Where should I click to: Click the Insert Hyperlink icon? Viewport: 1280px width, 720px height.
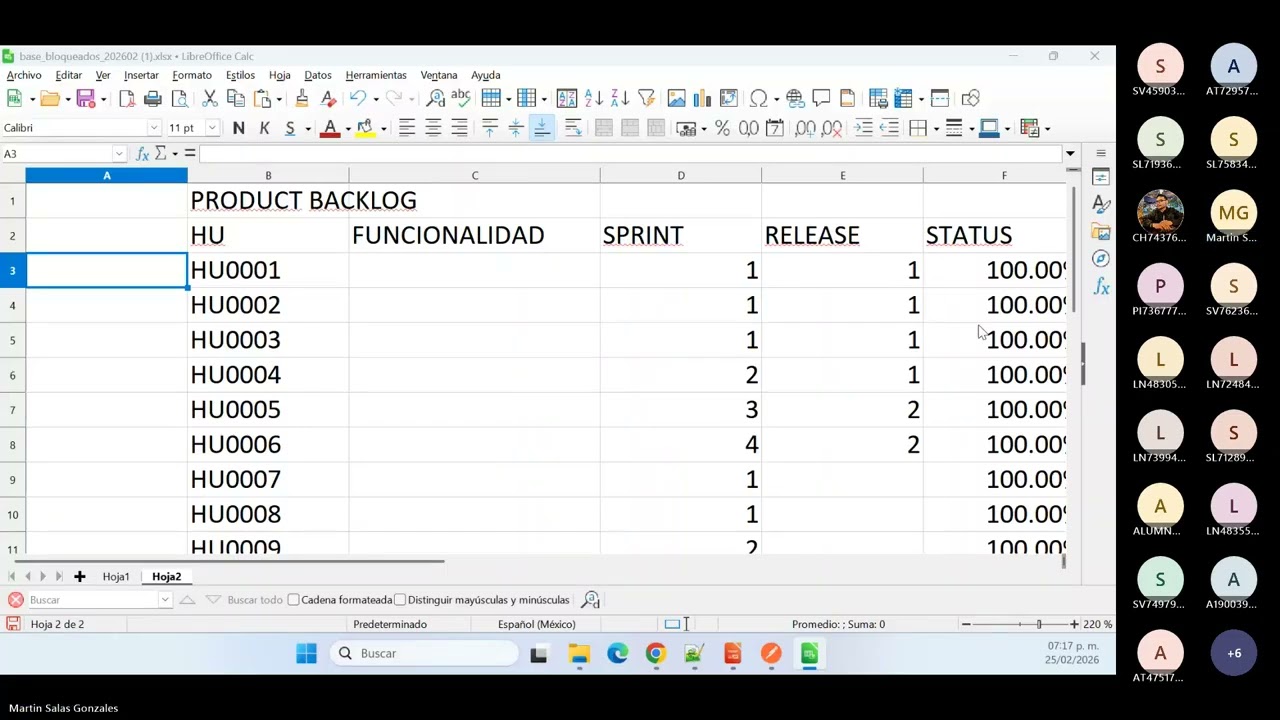pos(795,98)
